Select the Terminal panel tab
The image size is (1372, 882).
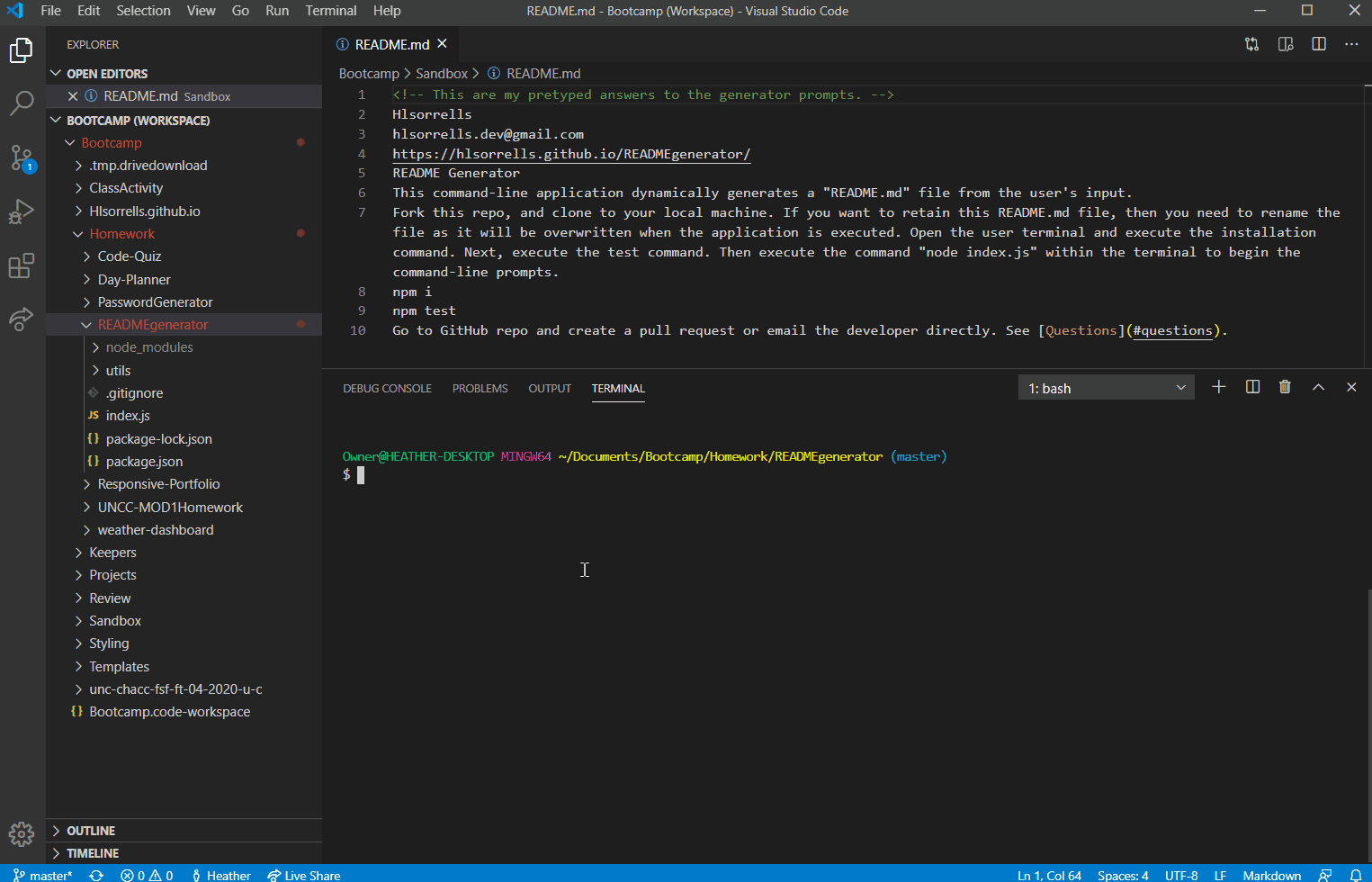[618, 389]
